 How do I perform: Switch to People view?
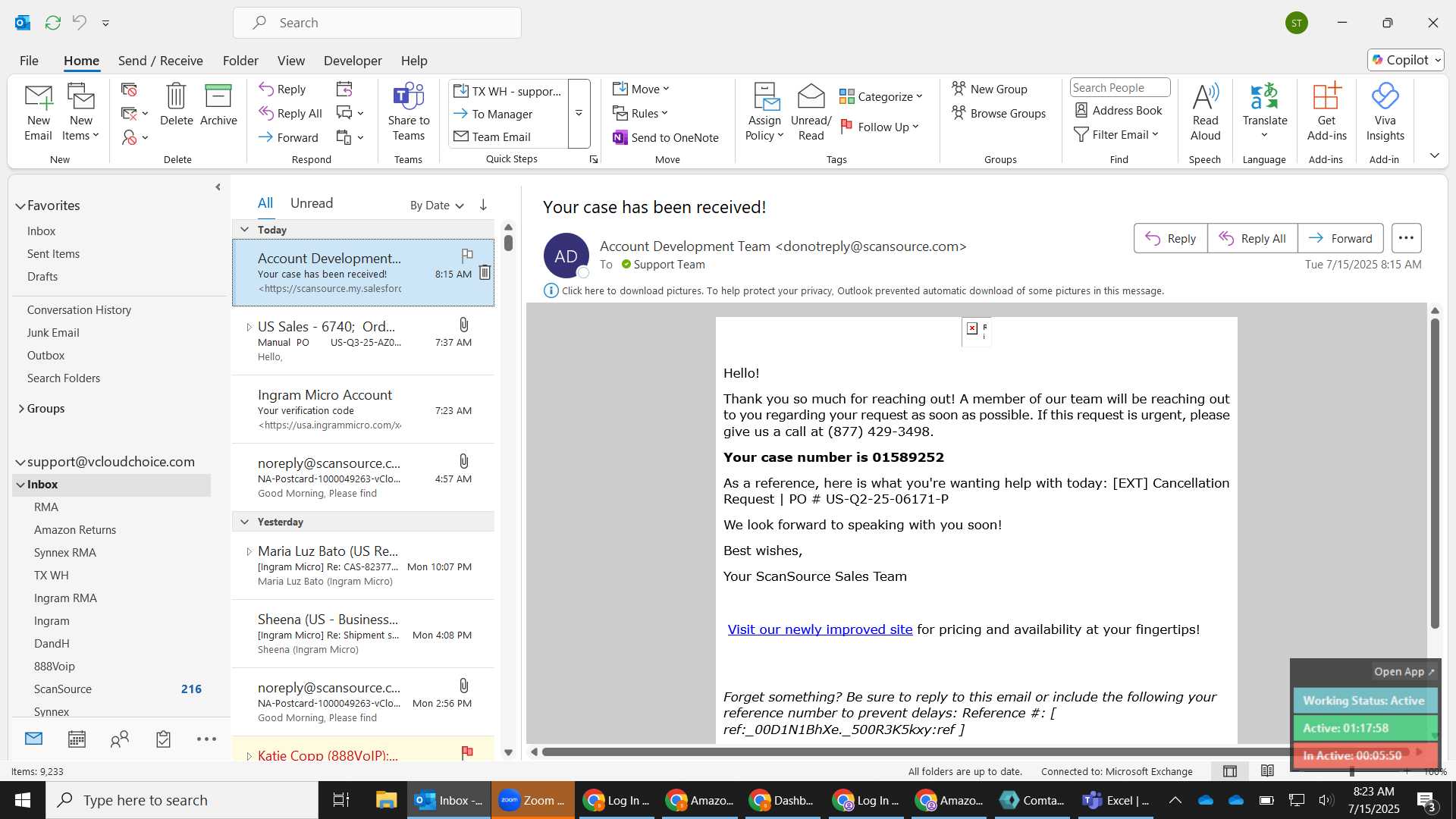coord(120,739)
